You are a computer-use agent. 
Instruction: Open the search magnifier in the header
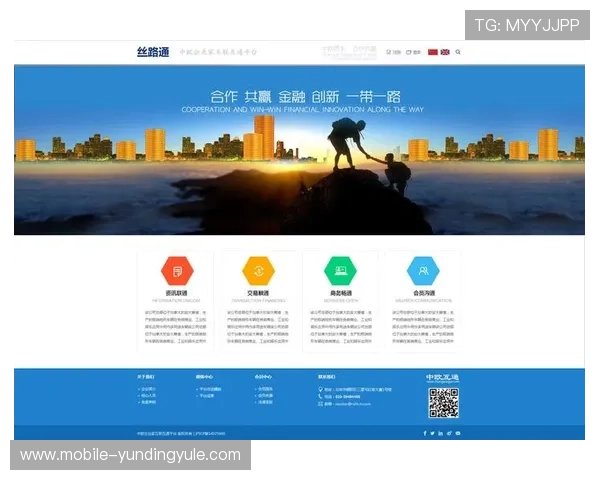pyautogui.click(x=458, y=52)
